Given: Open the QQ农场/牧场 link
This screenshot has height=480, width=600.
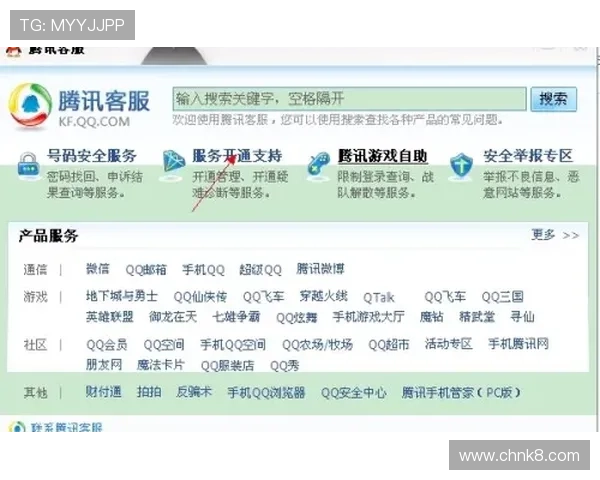Looking at the screenshot, I should click(x=317, y=345).
